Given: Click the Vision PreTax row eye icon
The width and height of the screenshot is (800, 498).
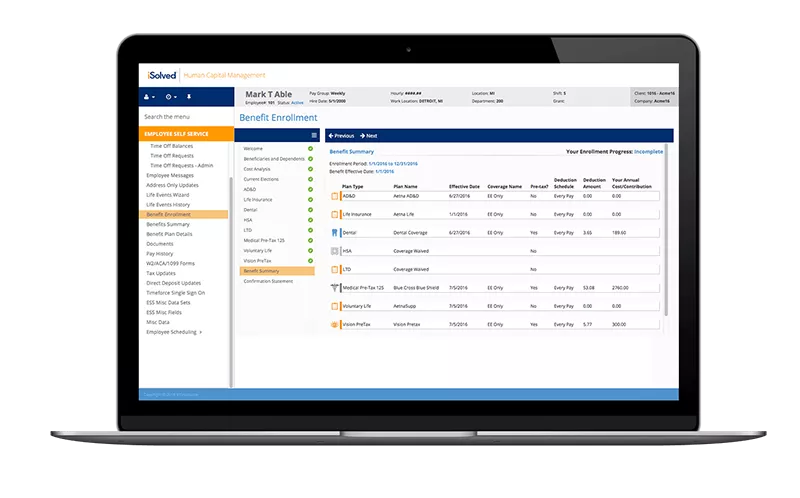Looking at the screenshot, I should (335, 325).
